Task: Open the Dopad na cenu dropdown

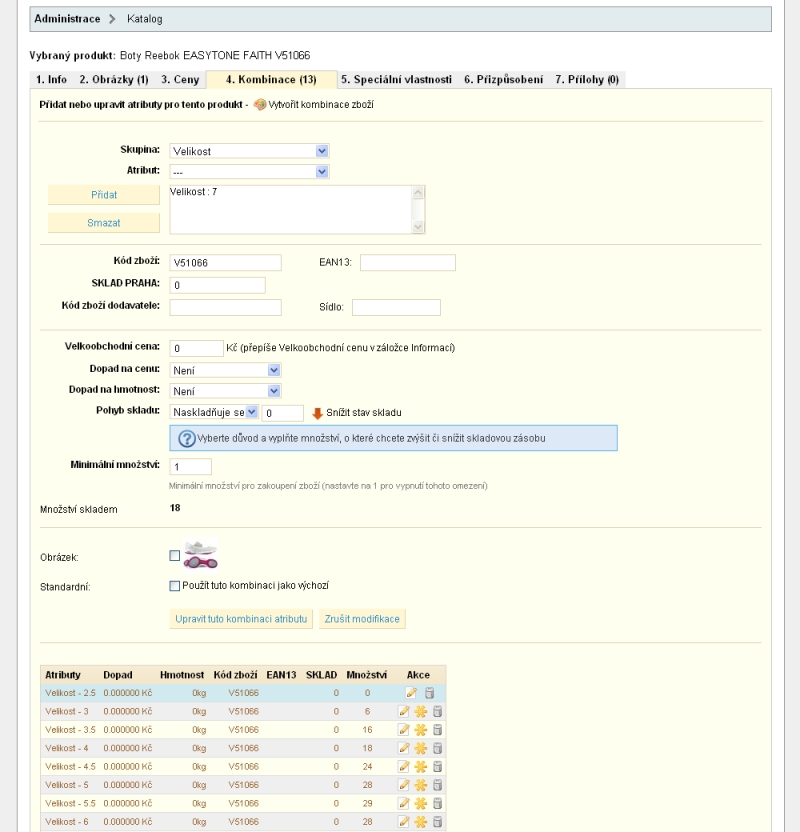Action: [x=226, y=369]
